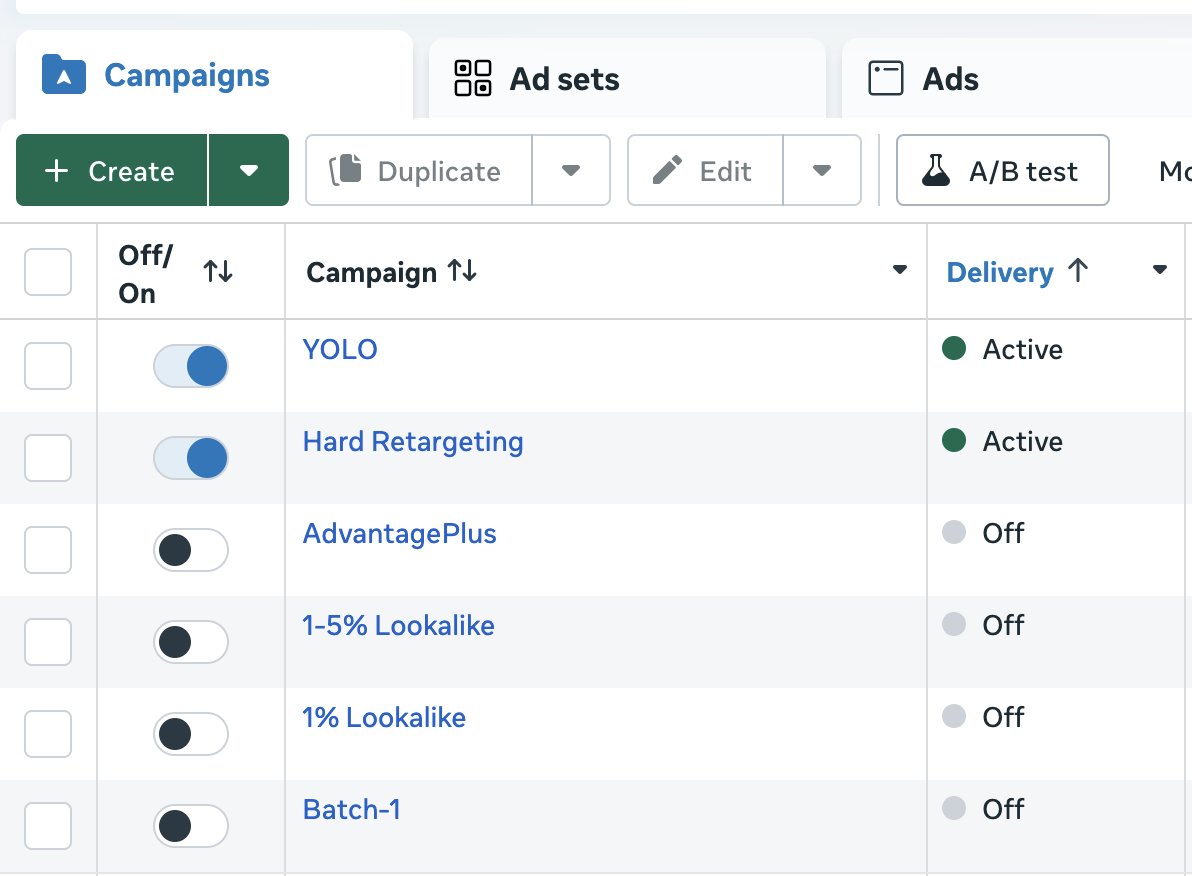
Task: Select the 1-5% Lookalike checkbox
Action: pos(48,642)
